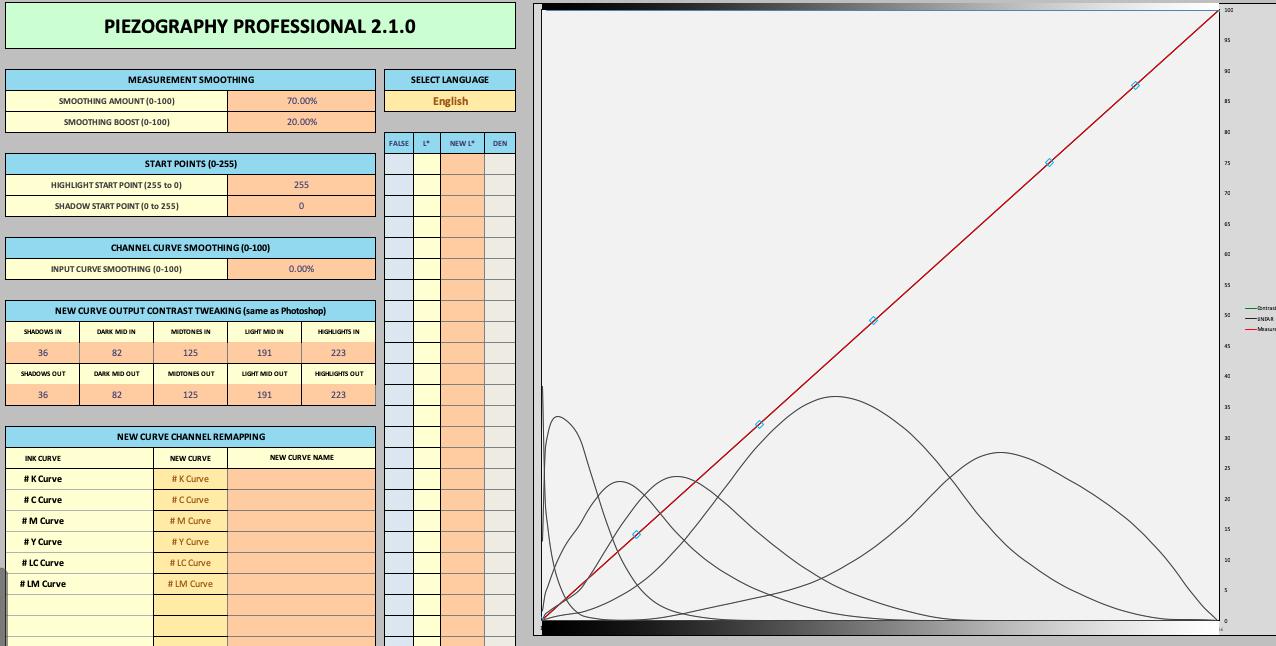This screenshot has height=646, width=1276.
Task: Edit the value under DARK MID OUT
Action: click(x=117, y=395)
